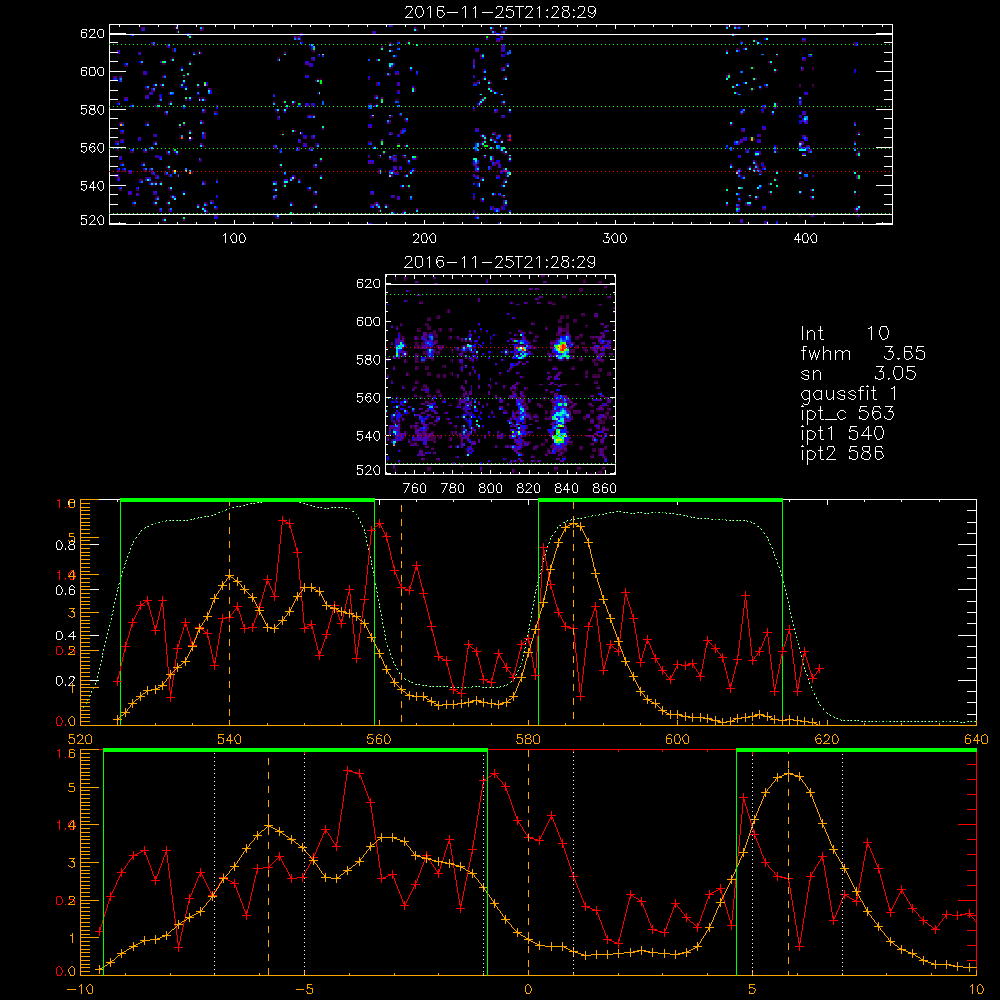The width and height of the screenshot is (1000, 1000).
Task: Click the timestamp title above the wide top panel
Action: click(500, 12)
